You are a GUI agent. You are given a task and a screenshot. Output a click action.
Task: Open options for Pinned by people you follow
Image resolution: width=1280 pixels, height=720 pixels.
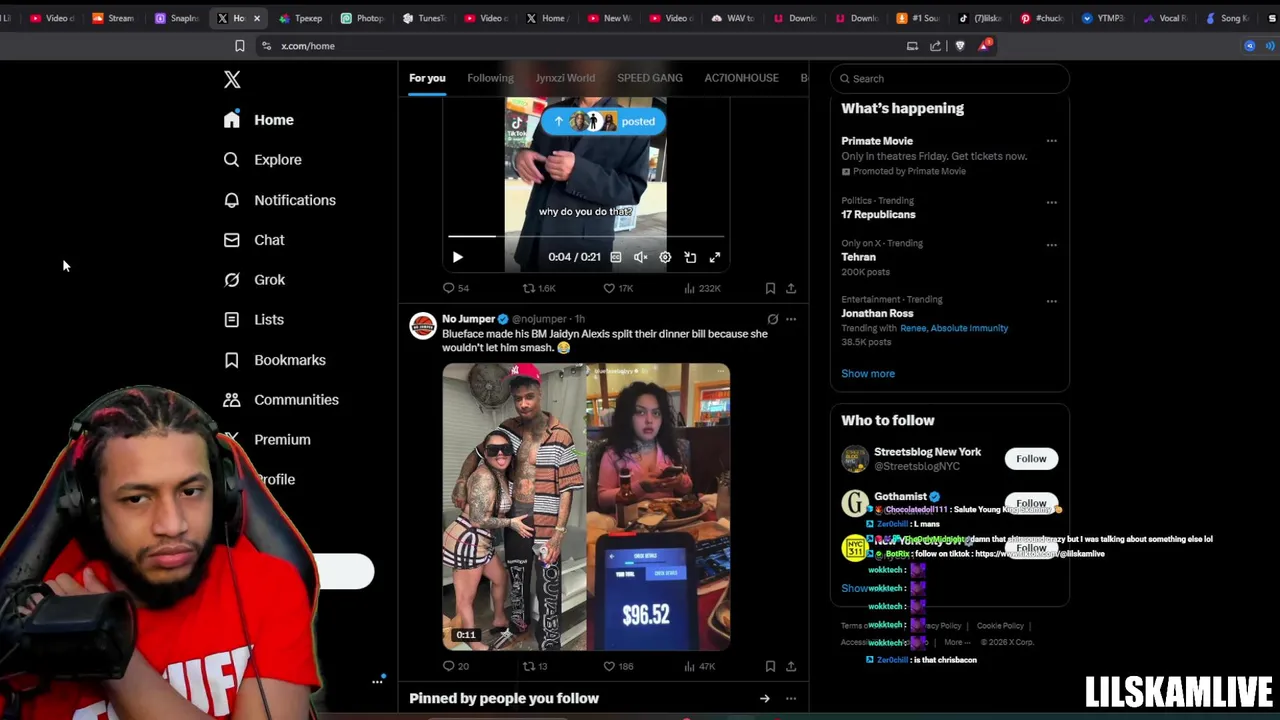[x=791, y=699]
